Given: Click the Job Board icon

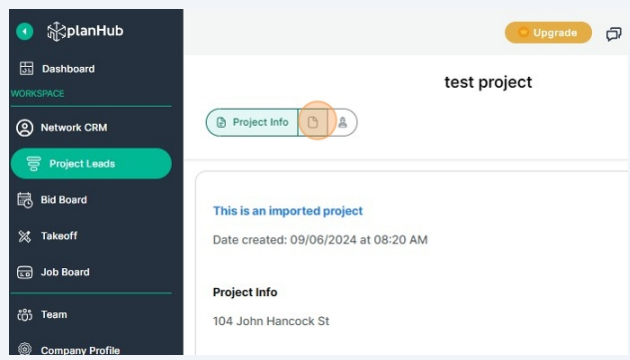Looking at the screenshot, I should point(25,272).
